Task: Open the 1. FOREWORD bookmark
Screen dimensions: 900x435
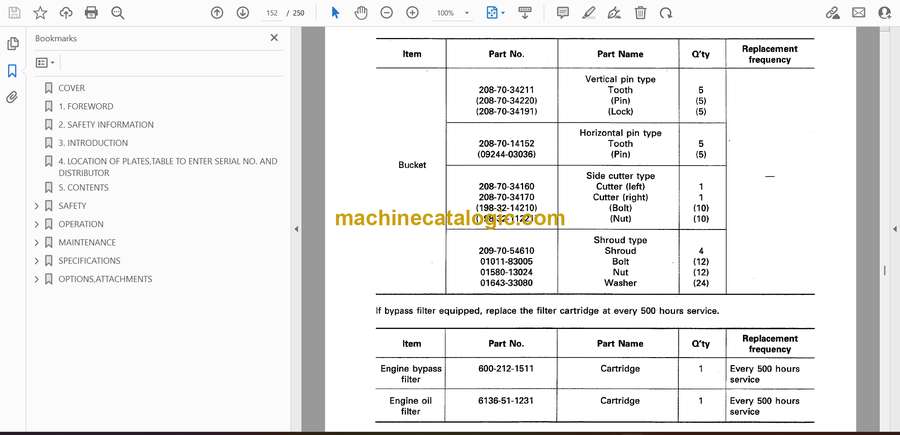Action: point(86,106)
